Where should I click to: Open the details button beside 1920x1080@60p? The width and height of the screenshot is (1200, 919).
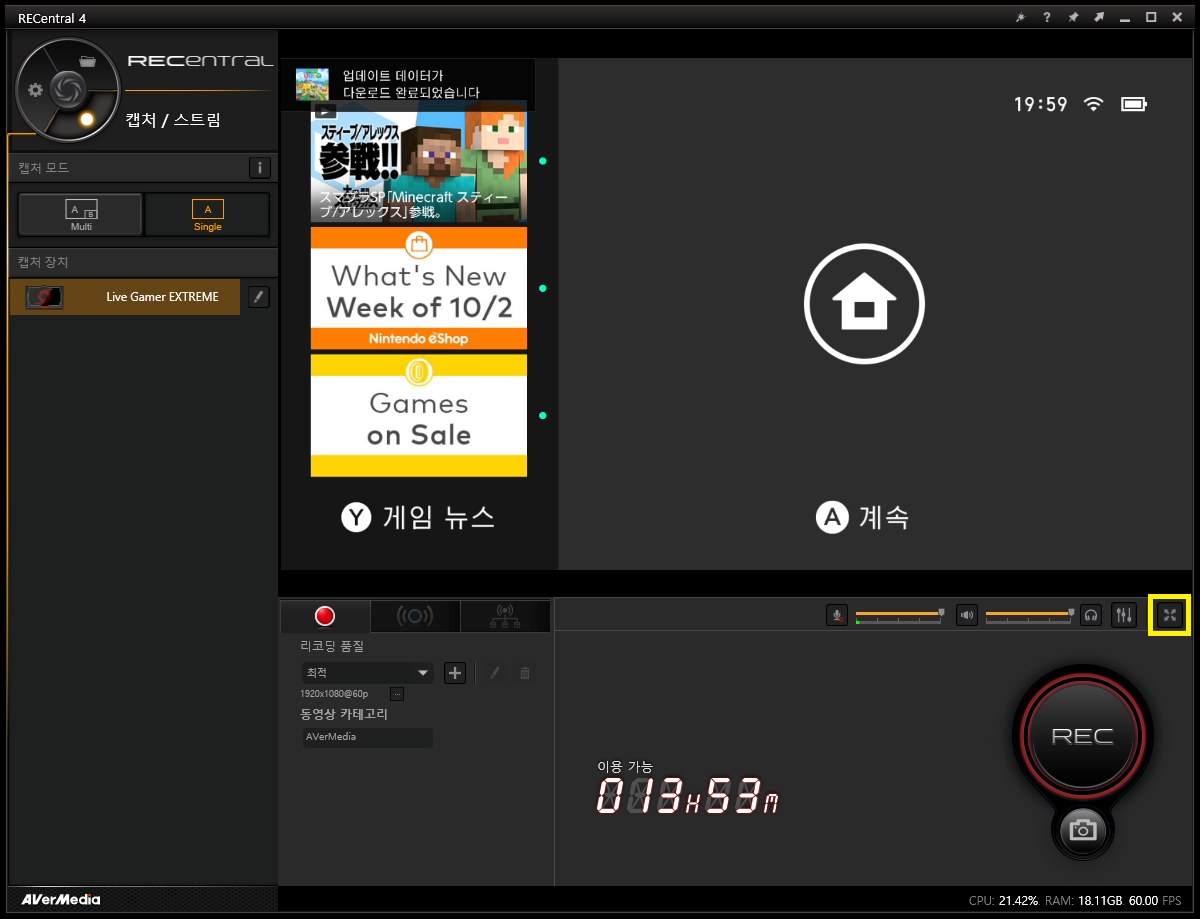[x=397, y=693]
